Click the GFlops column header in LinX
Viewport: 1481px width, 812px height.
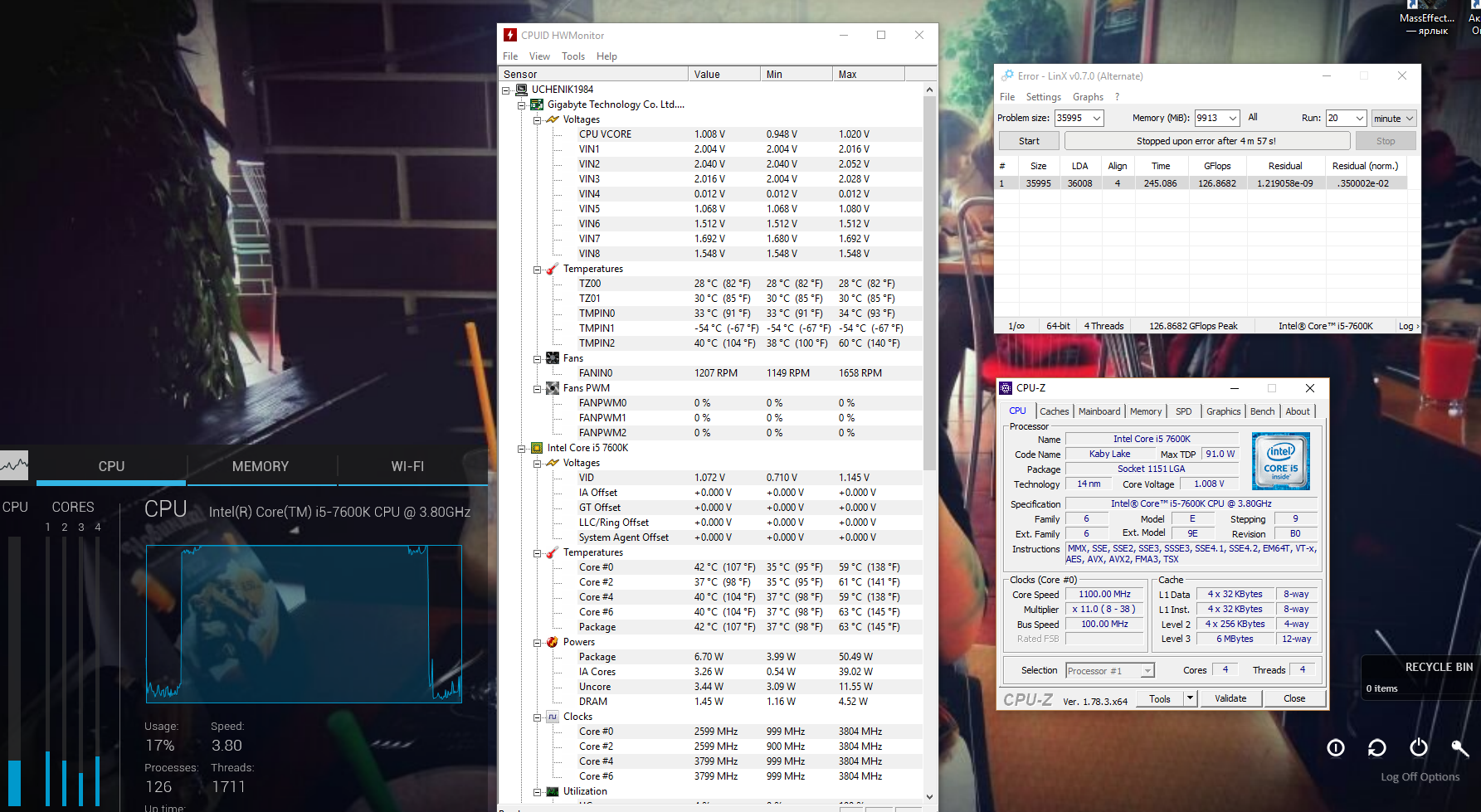click(x=1217, y=166)
